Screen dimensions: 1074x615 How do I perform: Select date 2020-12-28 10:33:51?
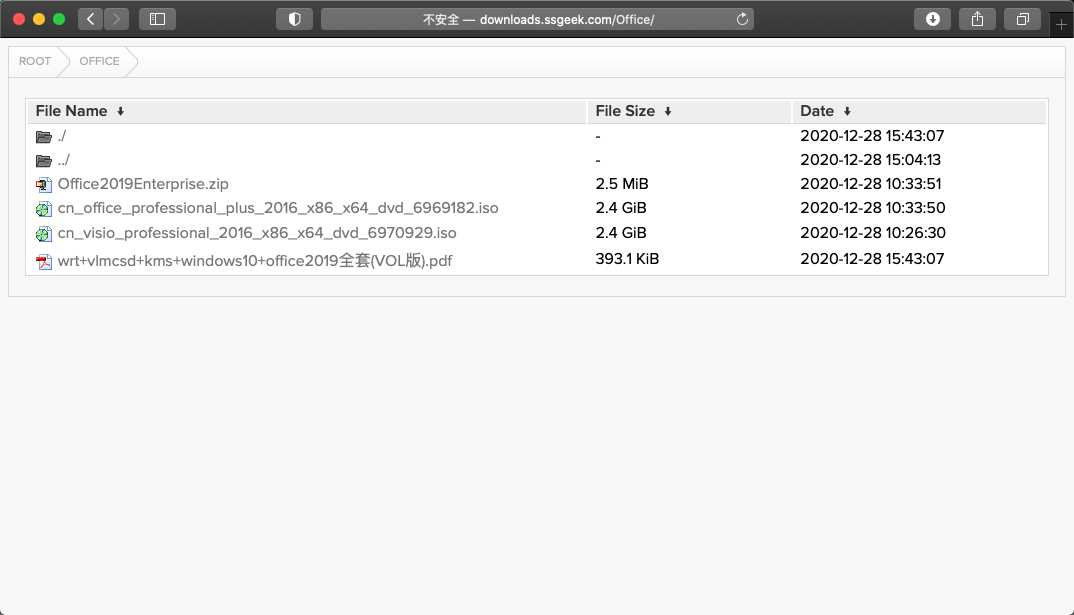point(871,184)
